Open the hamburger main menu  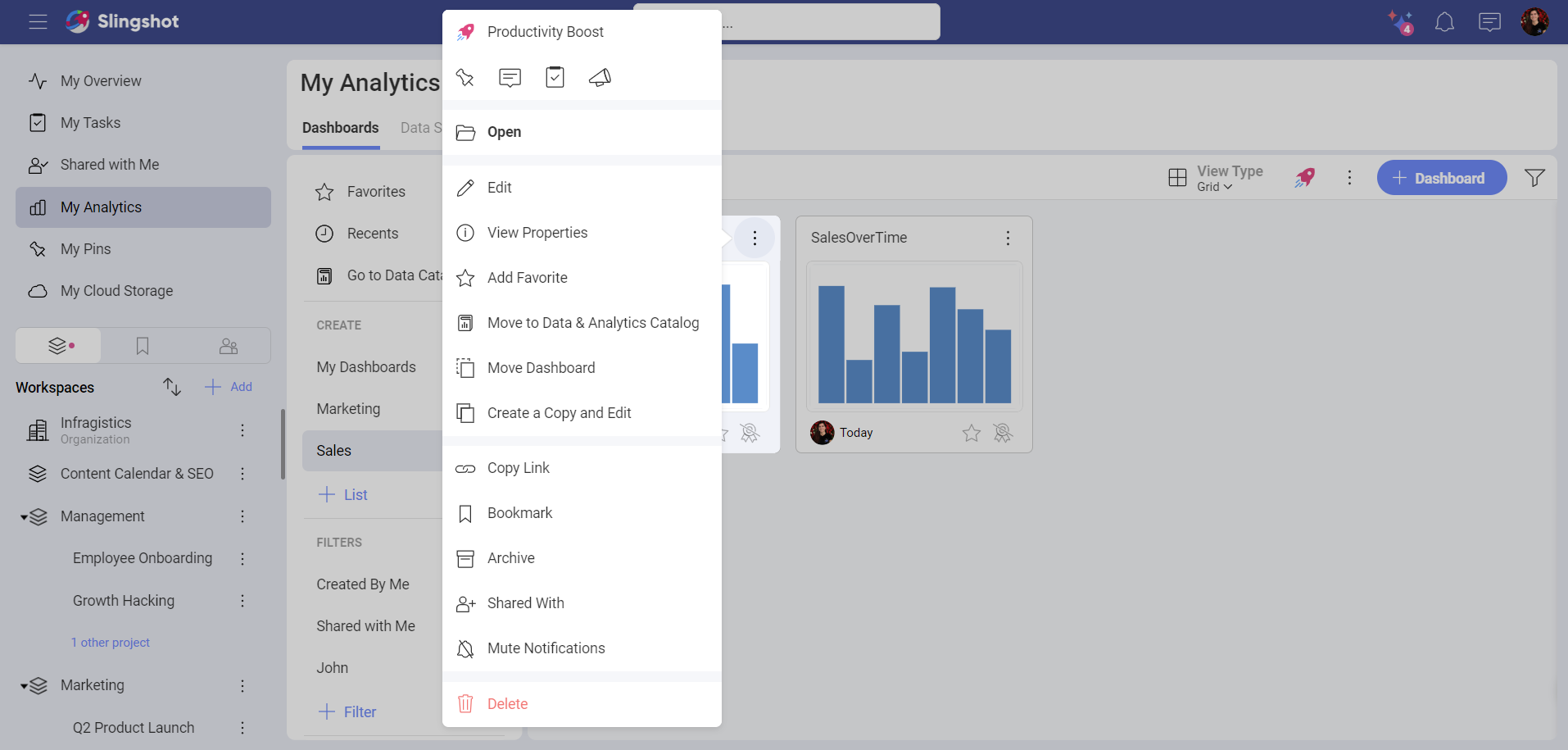coord(38,22)
